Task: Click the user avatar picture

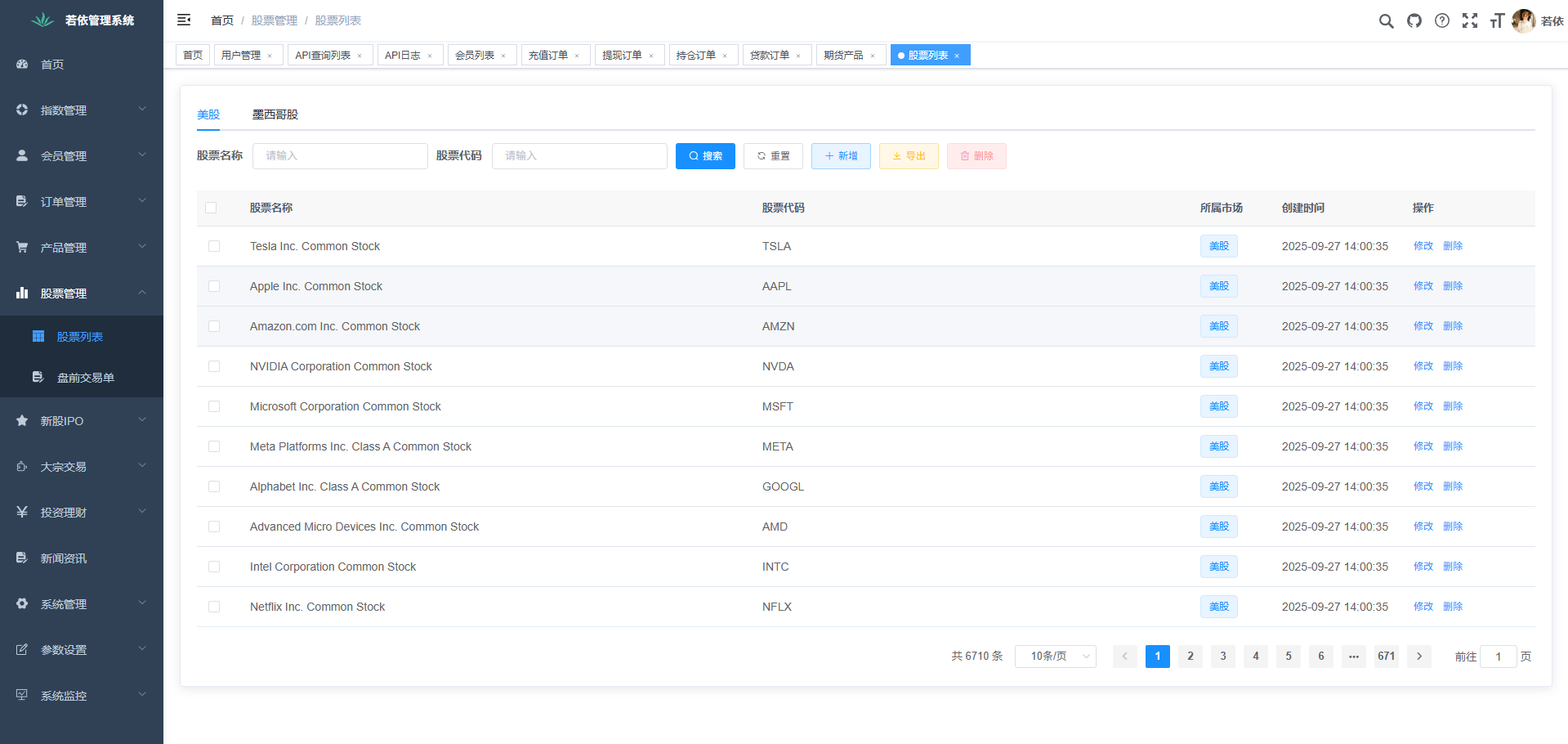Action: click(x=1523, y=21)
